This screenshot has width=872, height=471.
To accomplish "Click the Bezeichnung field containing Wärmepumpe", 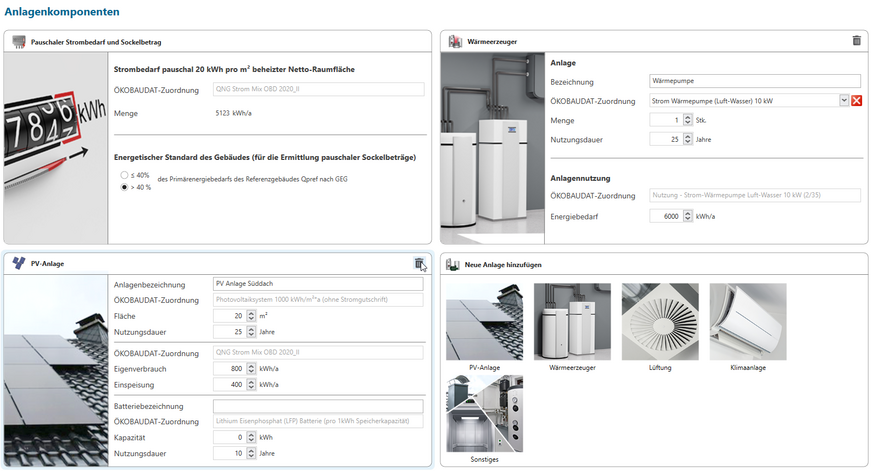I will (x=754, y=81).
